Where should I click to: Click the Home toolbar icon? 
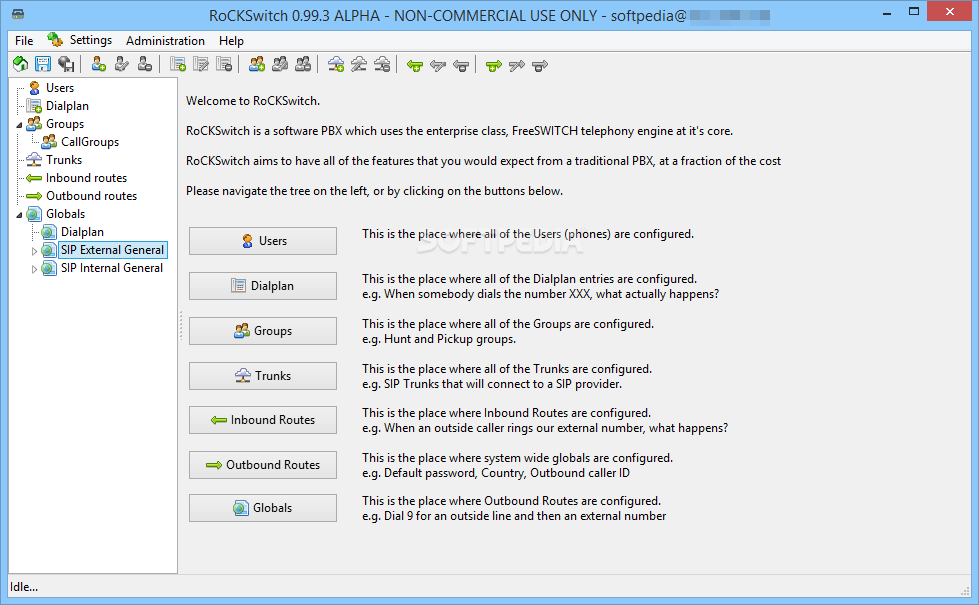coord(21,64)
